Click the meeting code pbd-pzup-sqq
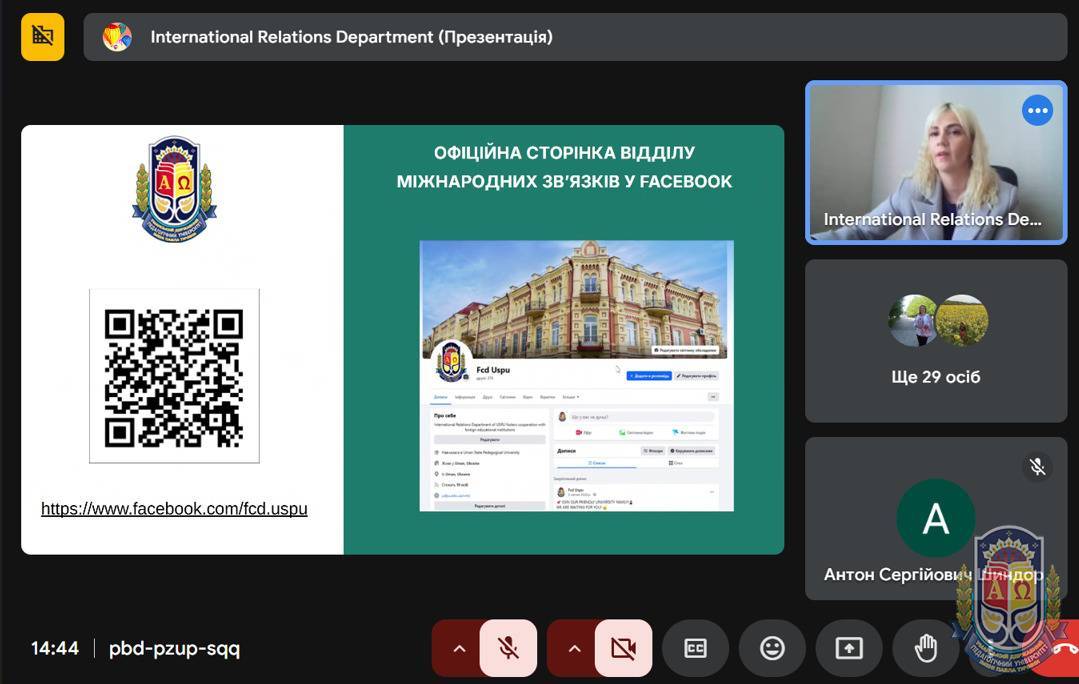This screenshot has height=684, width=1079. tap(175, 648)
